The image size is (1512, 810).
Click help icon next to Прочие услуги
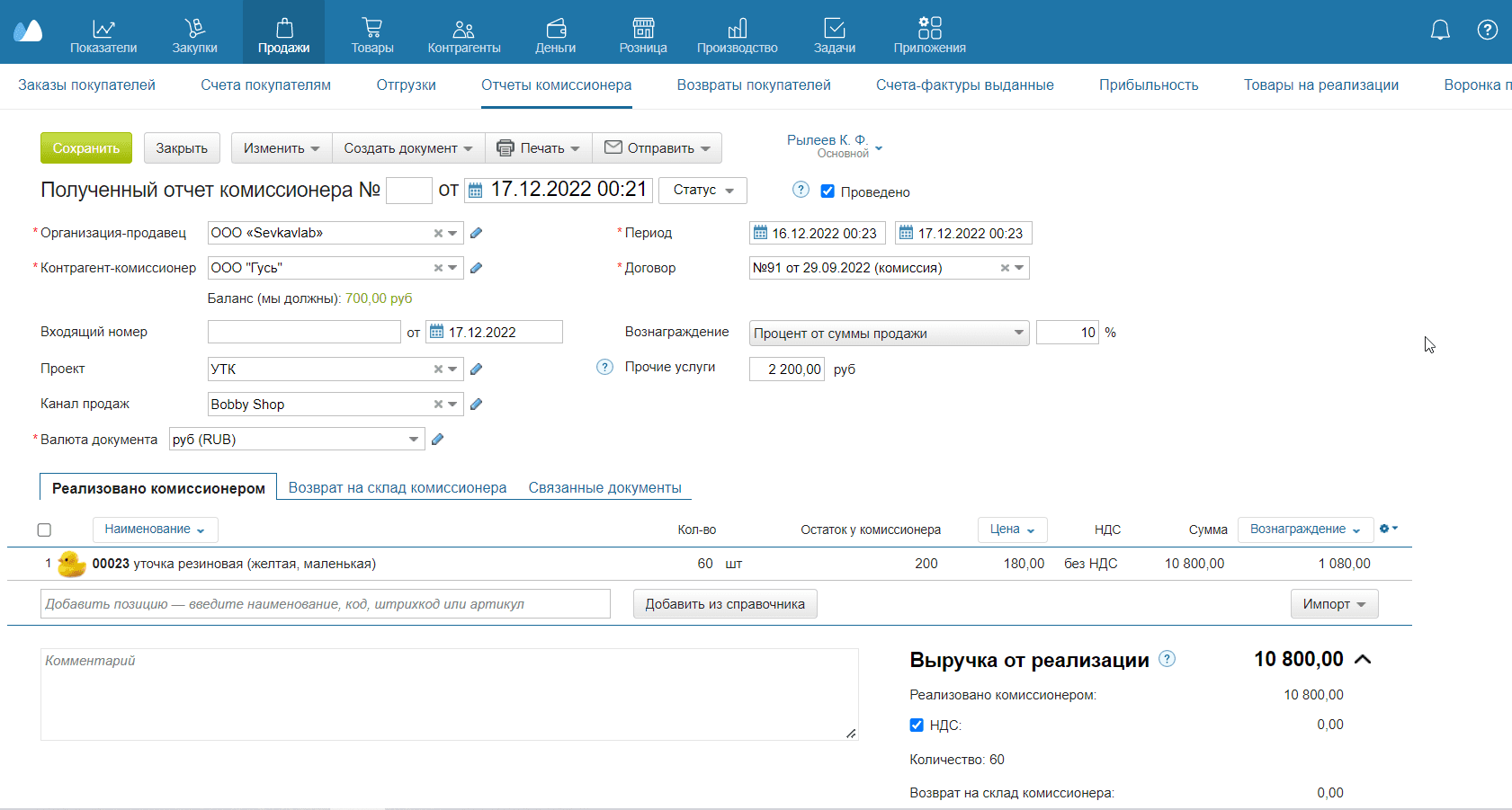pos(605,367)
